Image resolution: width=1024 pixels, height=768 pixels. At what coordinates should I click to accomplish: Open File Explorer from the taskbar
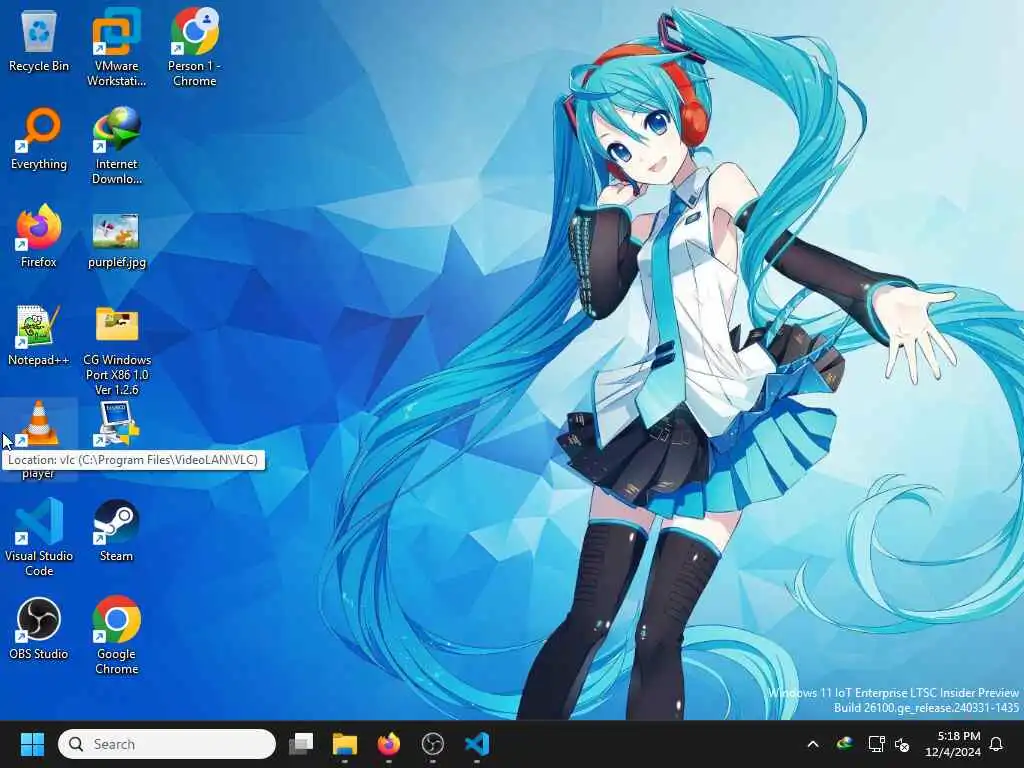(x=345, y=744)
